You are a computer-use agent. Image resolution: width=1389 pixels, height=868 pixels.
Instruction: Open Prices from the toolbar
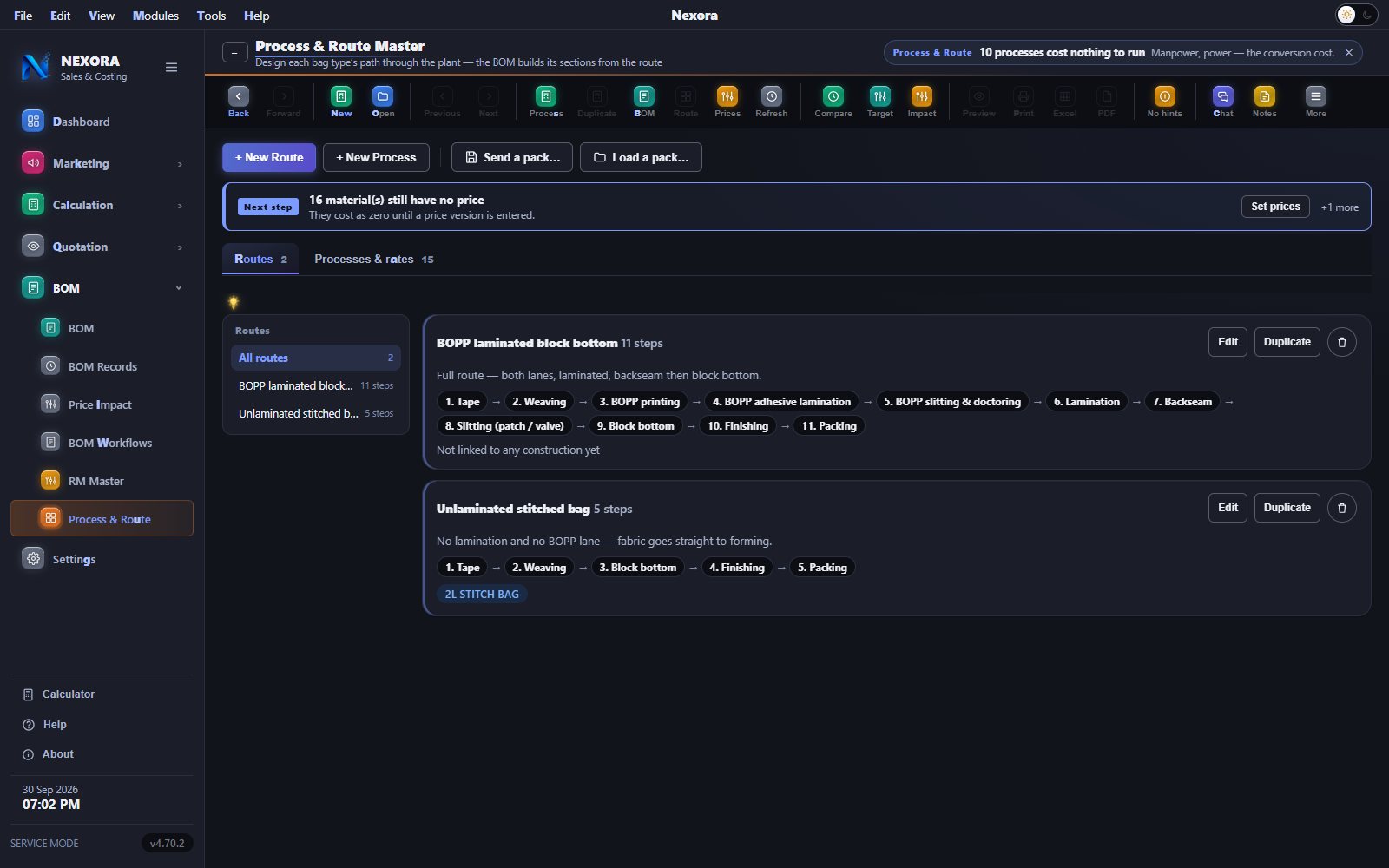pos(727,102)
